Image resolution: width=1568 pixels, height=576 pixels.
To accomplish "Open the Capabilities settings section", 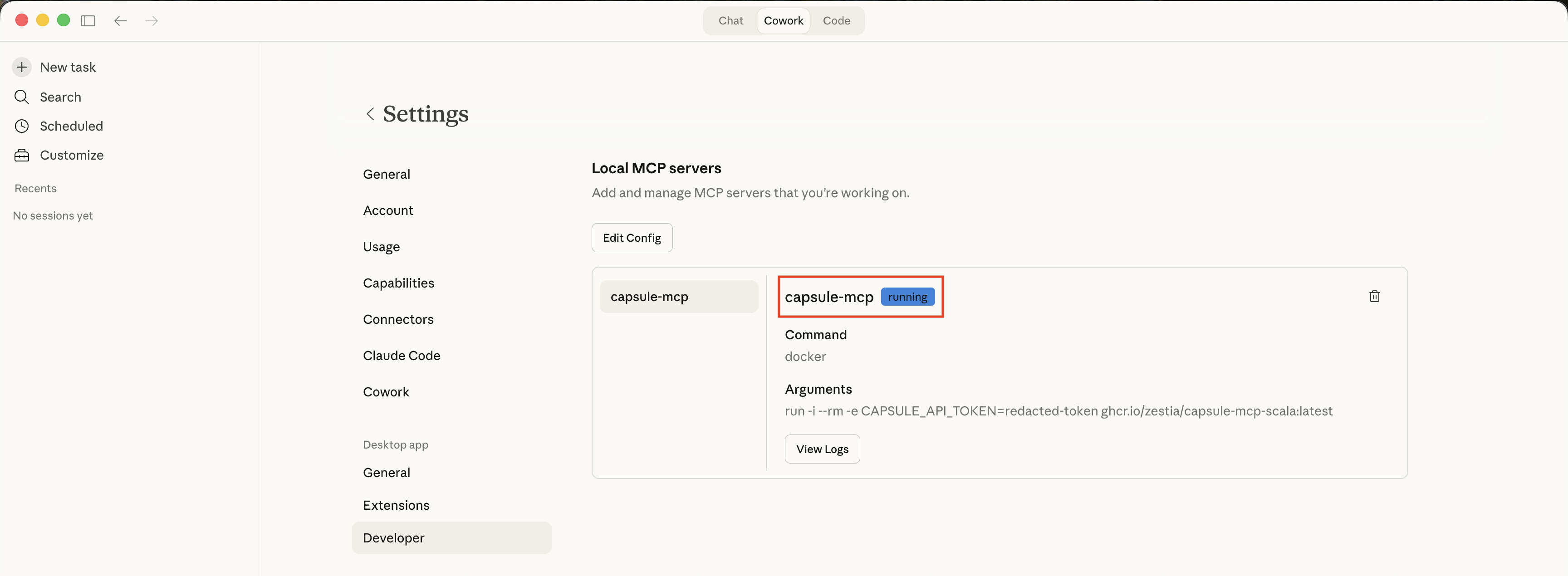I will pyautogui.click(x=398, y=283).
